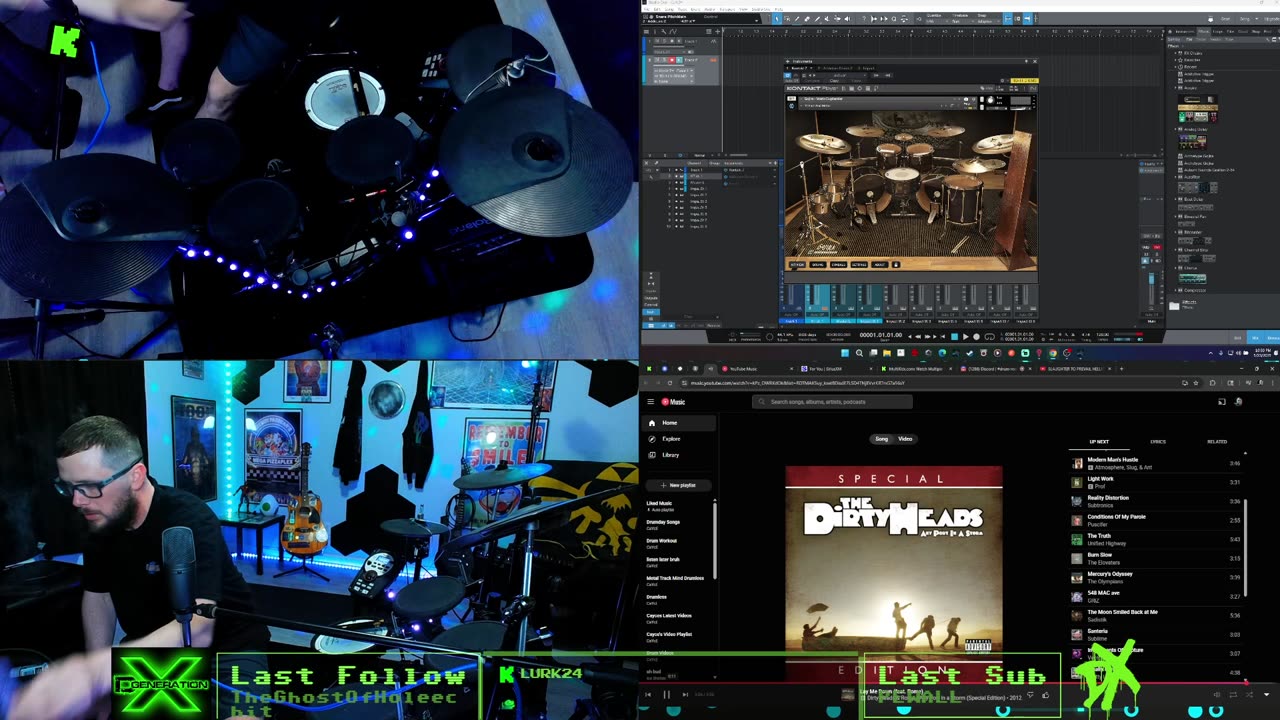The height and width of the screenshot is (720, 1280).
Task: Toggle Loop in the Studio One transport
Action: [990, 337]
